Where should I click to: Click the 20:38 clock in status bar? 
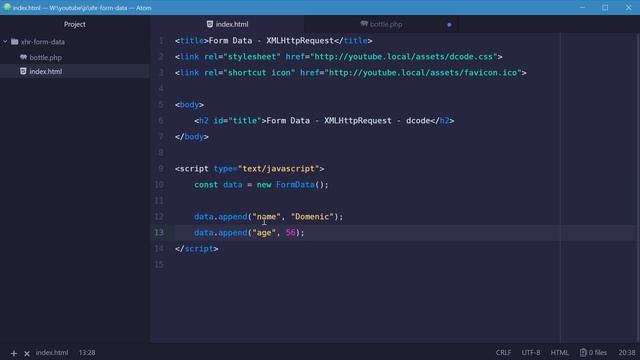[x=627, y=353]
